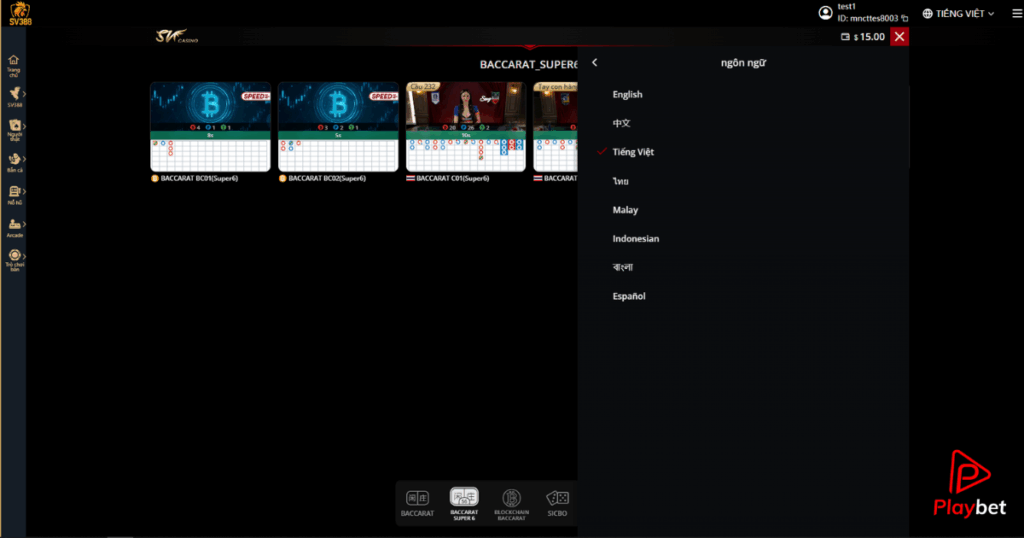
Task: Click the BACCARAT BC01(Super6) label
Action: (x=199, y=178)
